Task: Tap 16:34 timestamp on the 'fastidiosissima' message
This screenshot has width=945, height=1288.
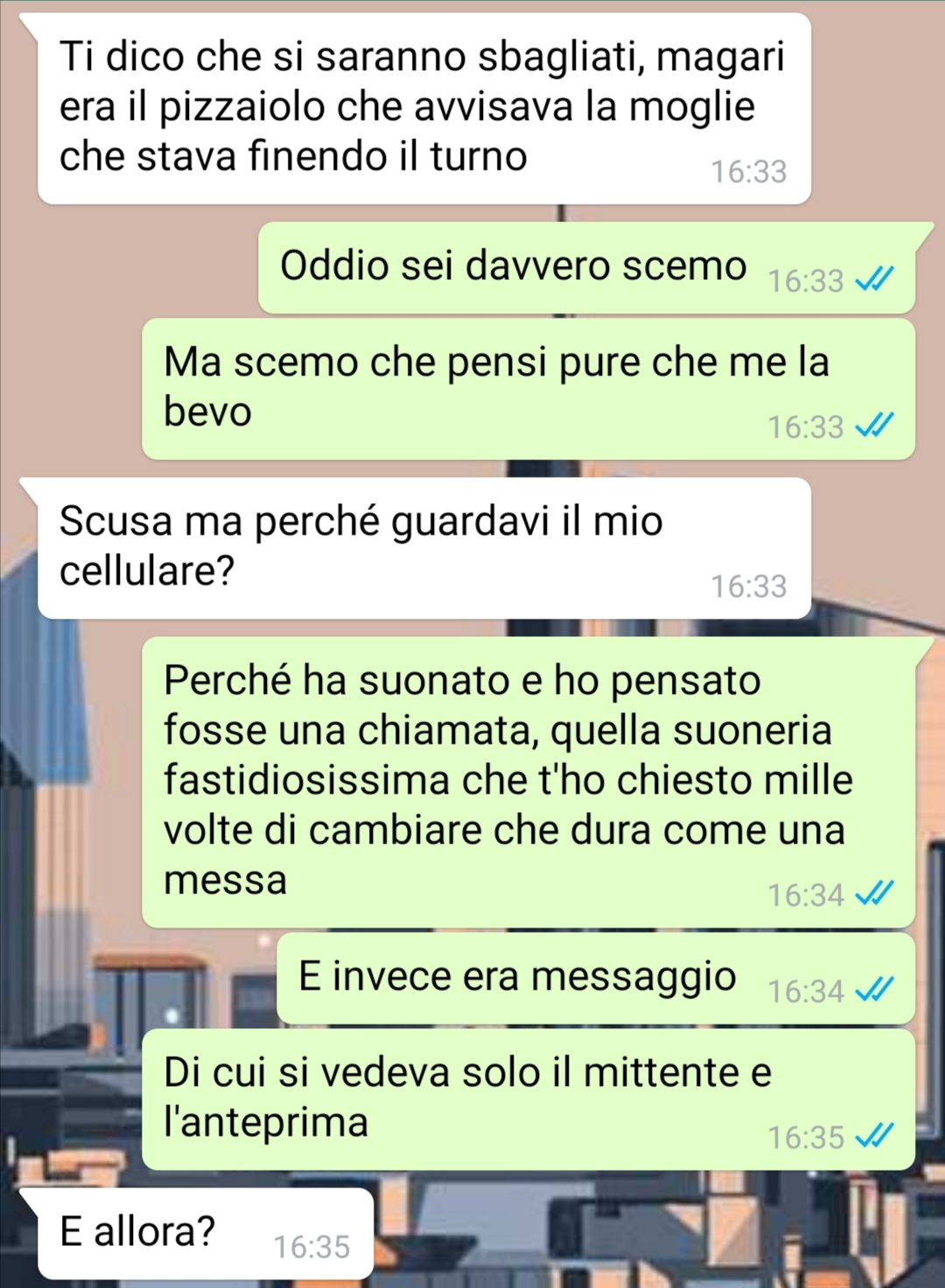Action: coord(806,894)
